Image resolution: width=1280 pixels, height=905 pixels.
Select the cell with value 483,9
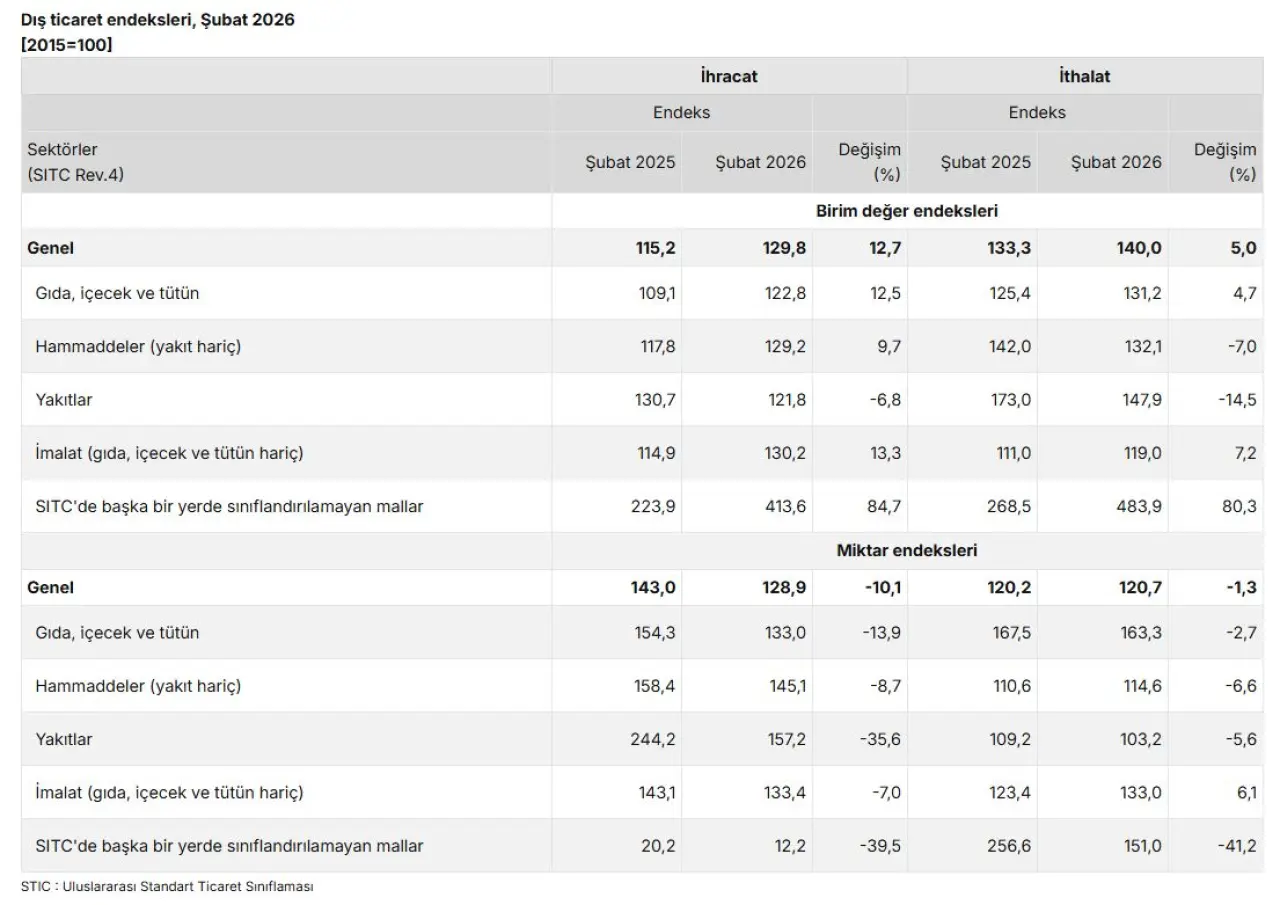click(1140, 507)
